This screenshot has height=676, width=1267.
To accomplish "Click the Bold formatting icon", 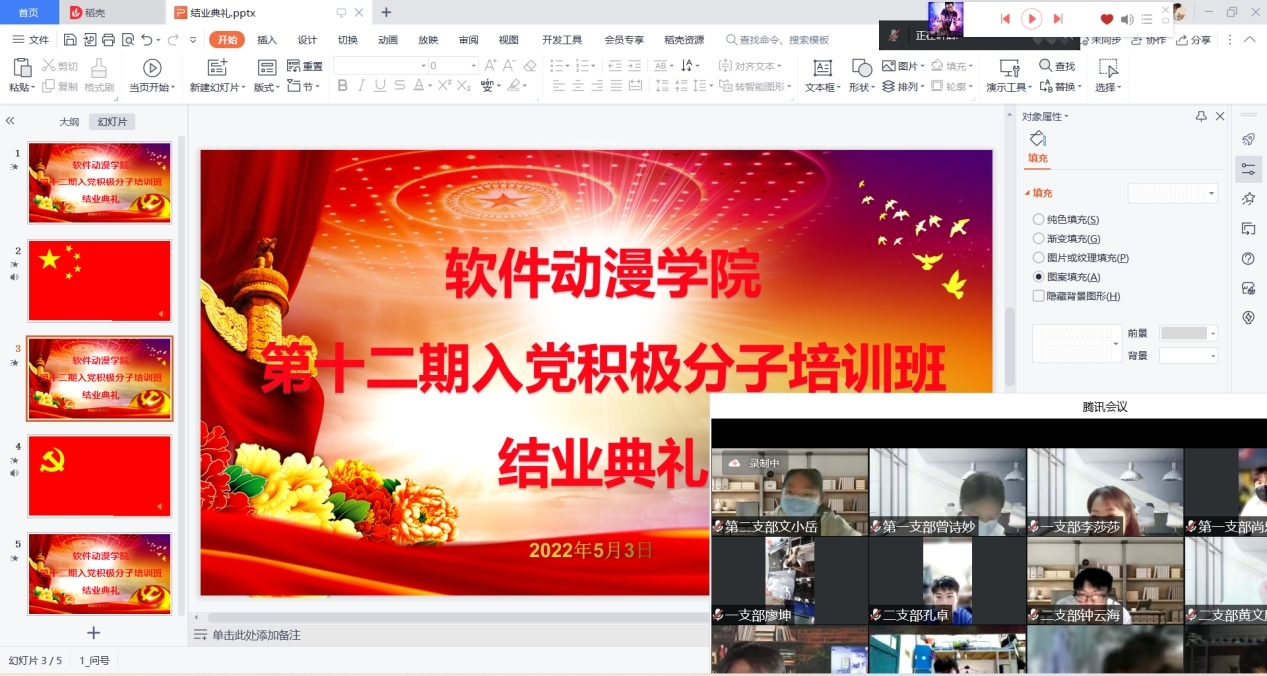I will (x=343, y=86).
